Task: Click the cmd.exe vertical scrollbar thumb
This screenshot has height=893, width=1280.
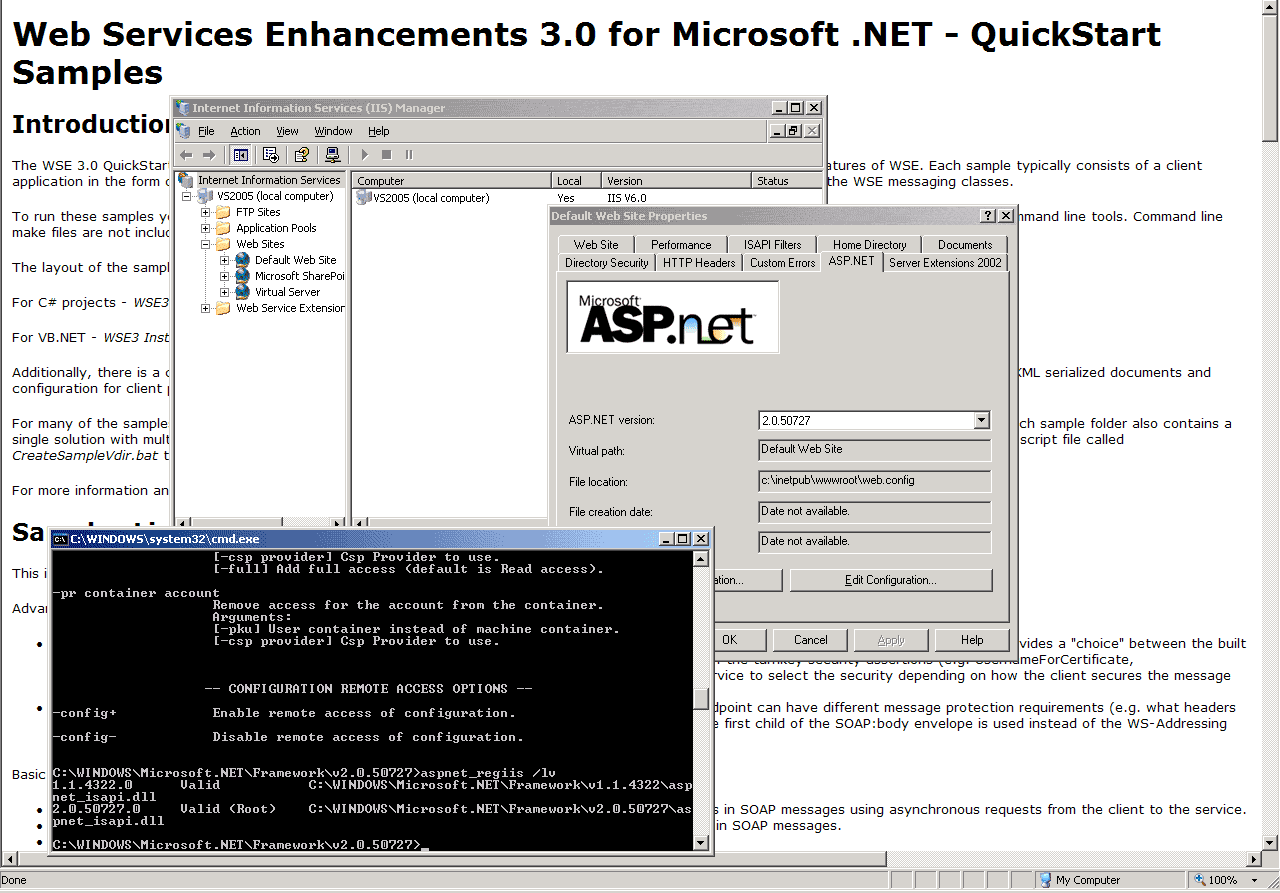Action: tap(701, 699)
